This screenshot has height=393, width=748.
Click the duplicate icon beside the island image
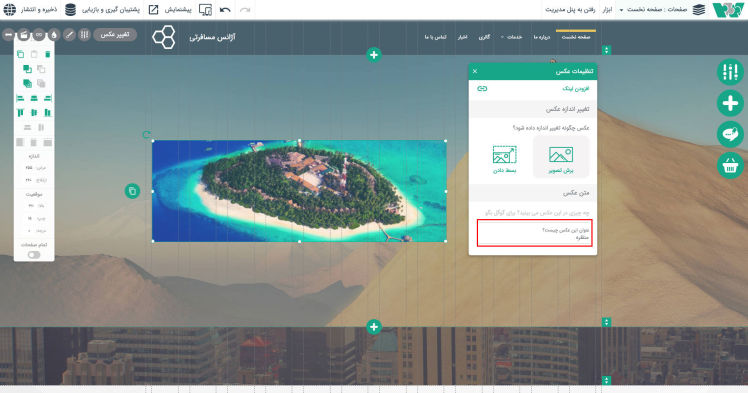coord(132,191)
